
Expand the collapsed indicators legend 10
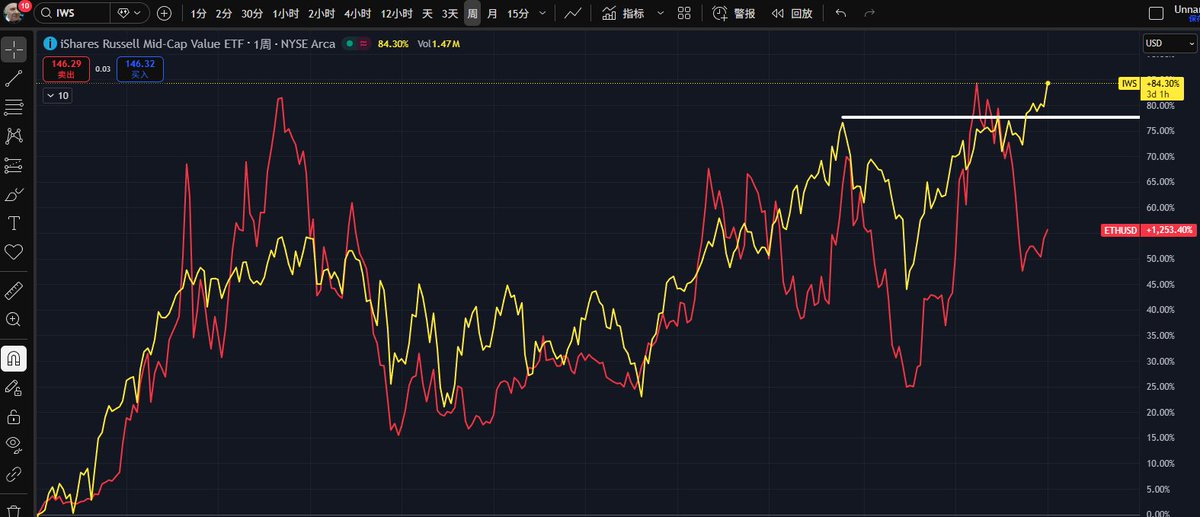pyautogui.click(x=57, y=95)
